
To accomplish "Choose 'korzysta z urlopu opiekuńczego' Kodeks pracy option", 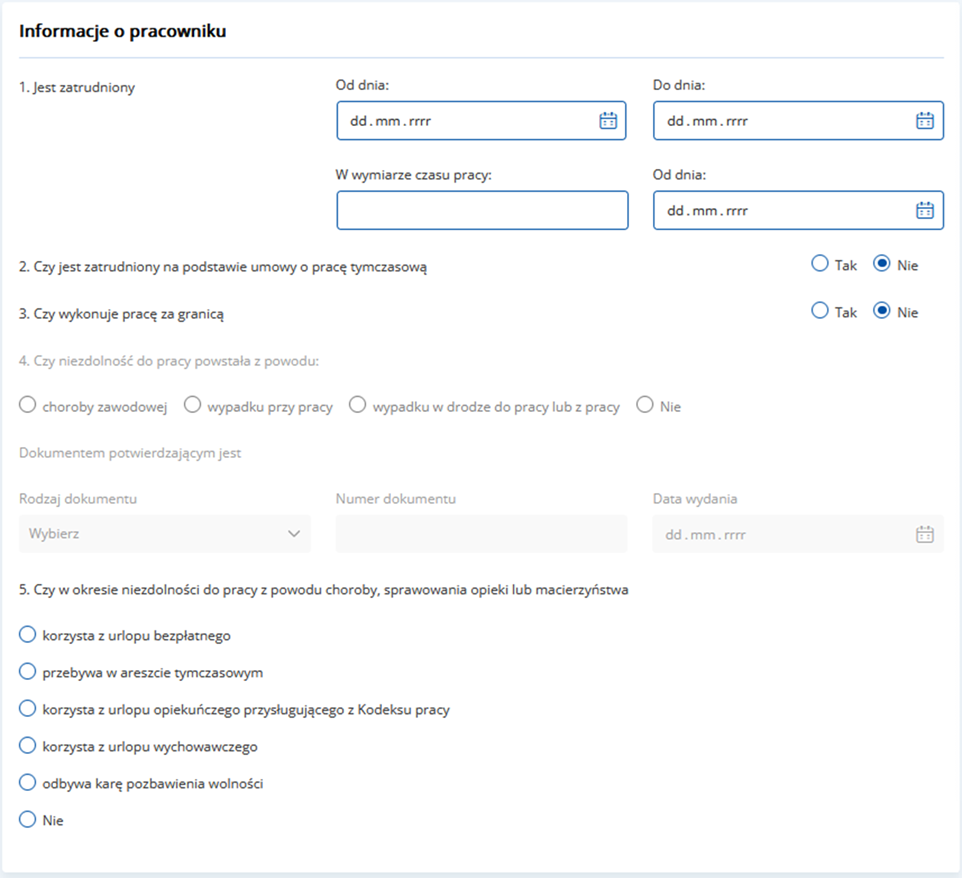I will (x=27, y=708).
